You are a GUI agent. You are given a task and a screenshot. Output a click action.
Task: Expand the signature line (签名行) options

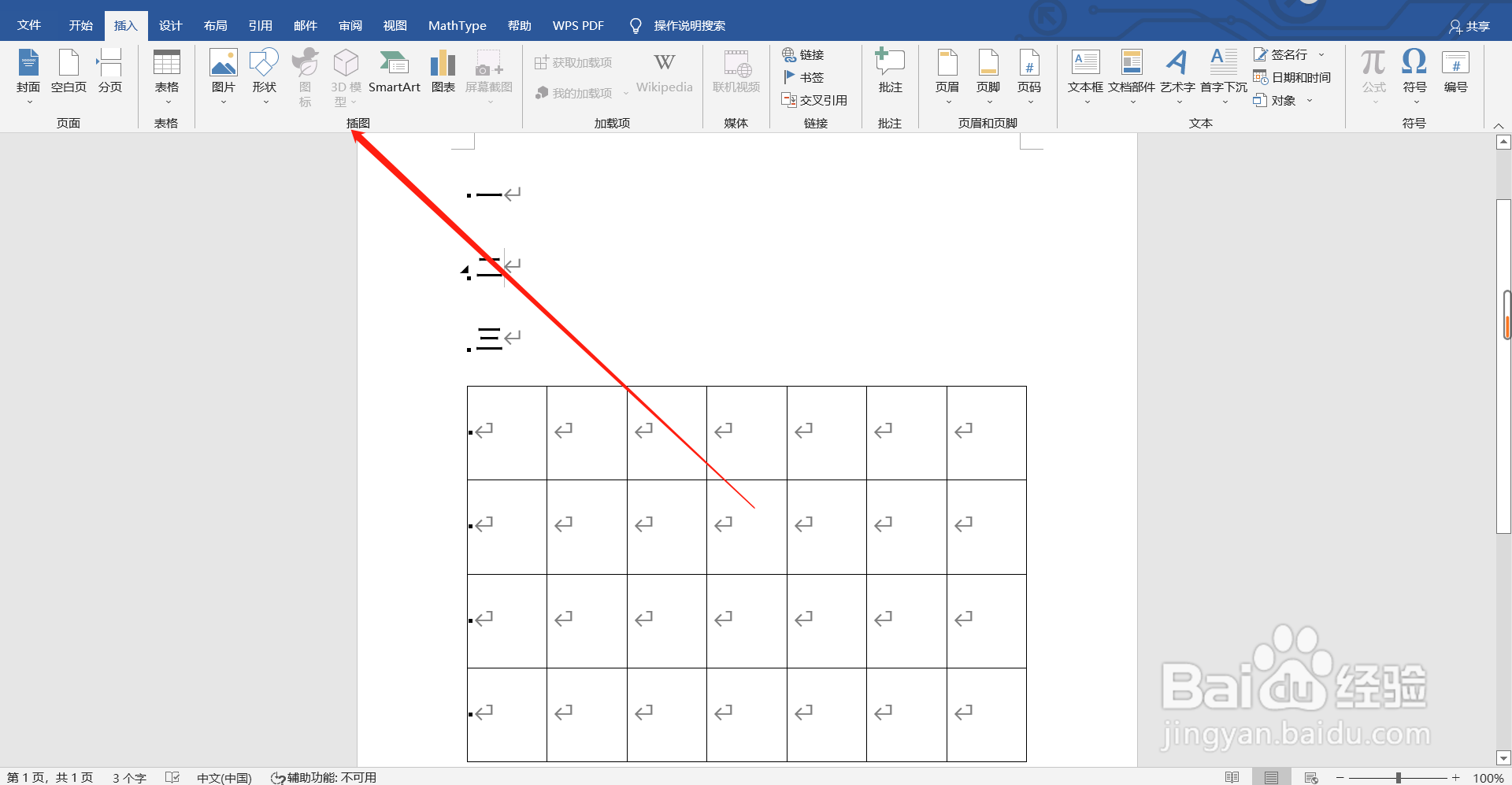click(1321, 55)
